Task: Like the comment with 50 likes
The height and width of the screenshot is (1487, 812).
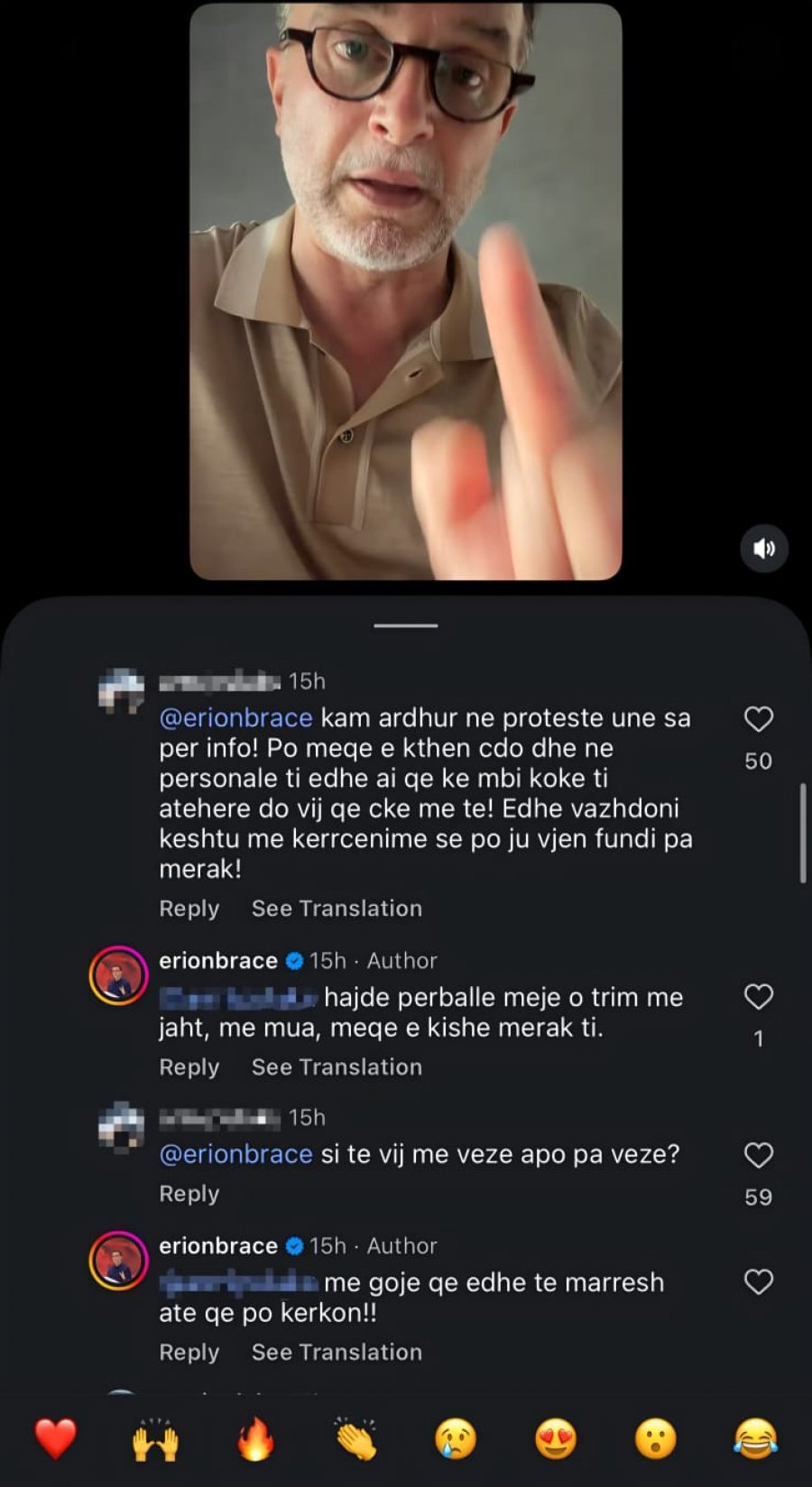Action: click(758, 719)
